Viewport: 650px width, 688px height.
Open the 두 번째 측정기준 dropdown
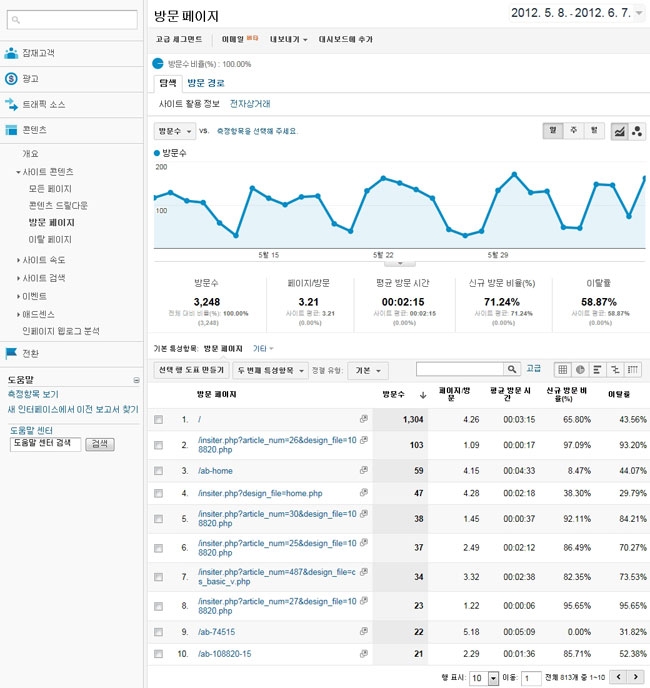(273, 371)
